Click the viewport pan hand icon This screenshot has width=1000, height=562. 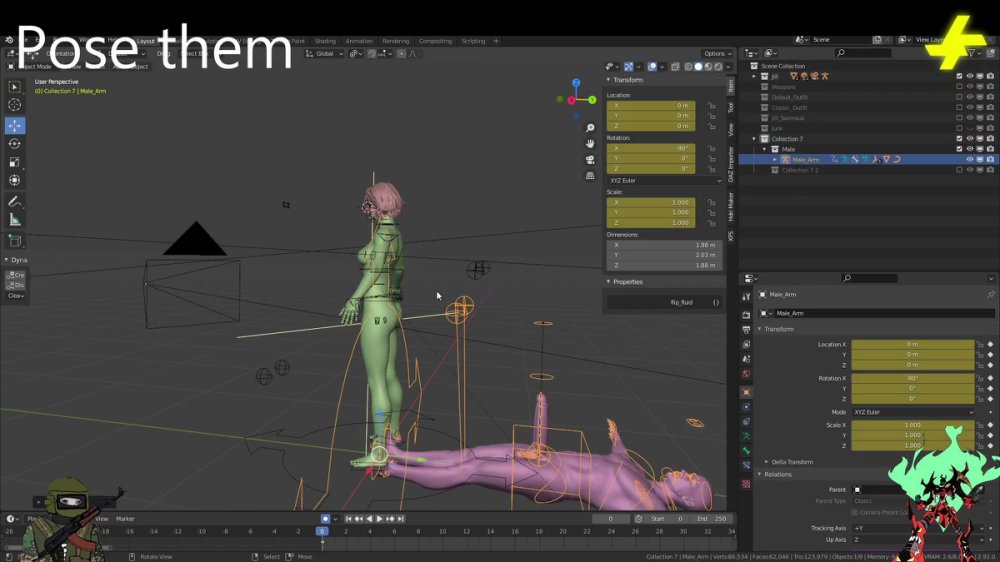tap(590, 144)
